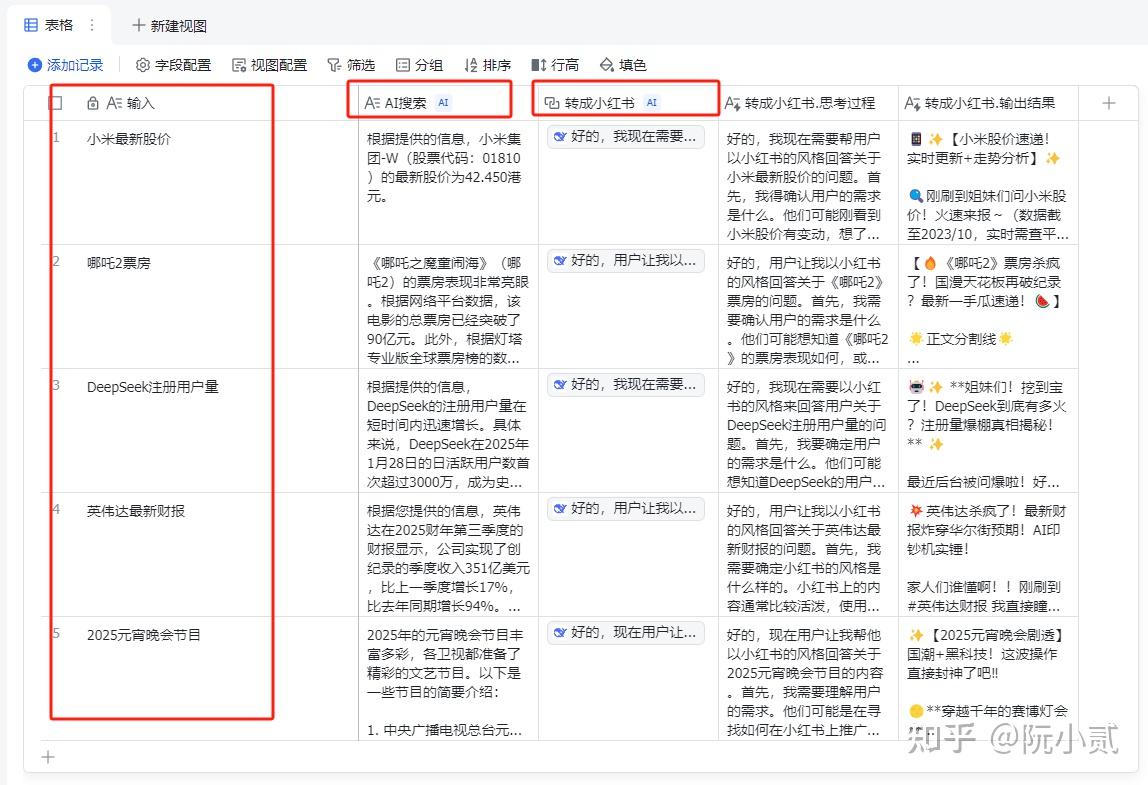Select cell 哪吒2票房
The height and width of the screenshot is (785, 1148).
[x=220, y=306]
